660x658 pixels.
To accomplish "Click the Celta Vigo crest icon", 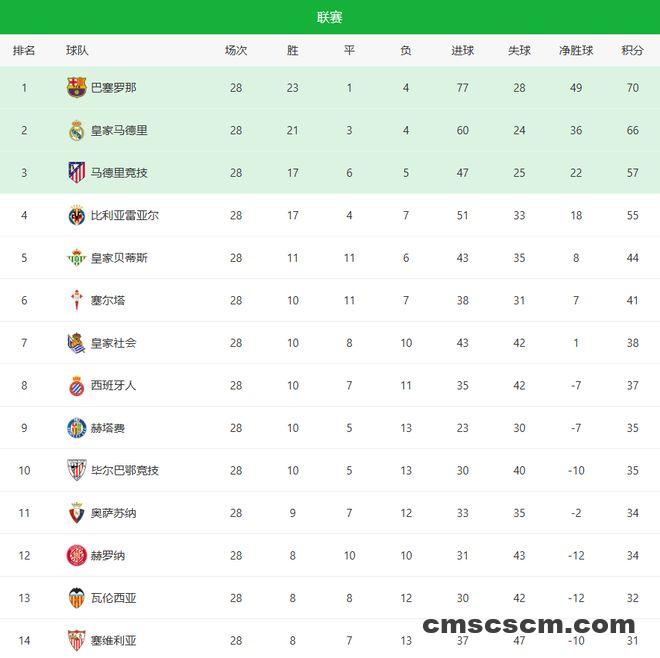I will (x=76, y=300).
